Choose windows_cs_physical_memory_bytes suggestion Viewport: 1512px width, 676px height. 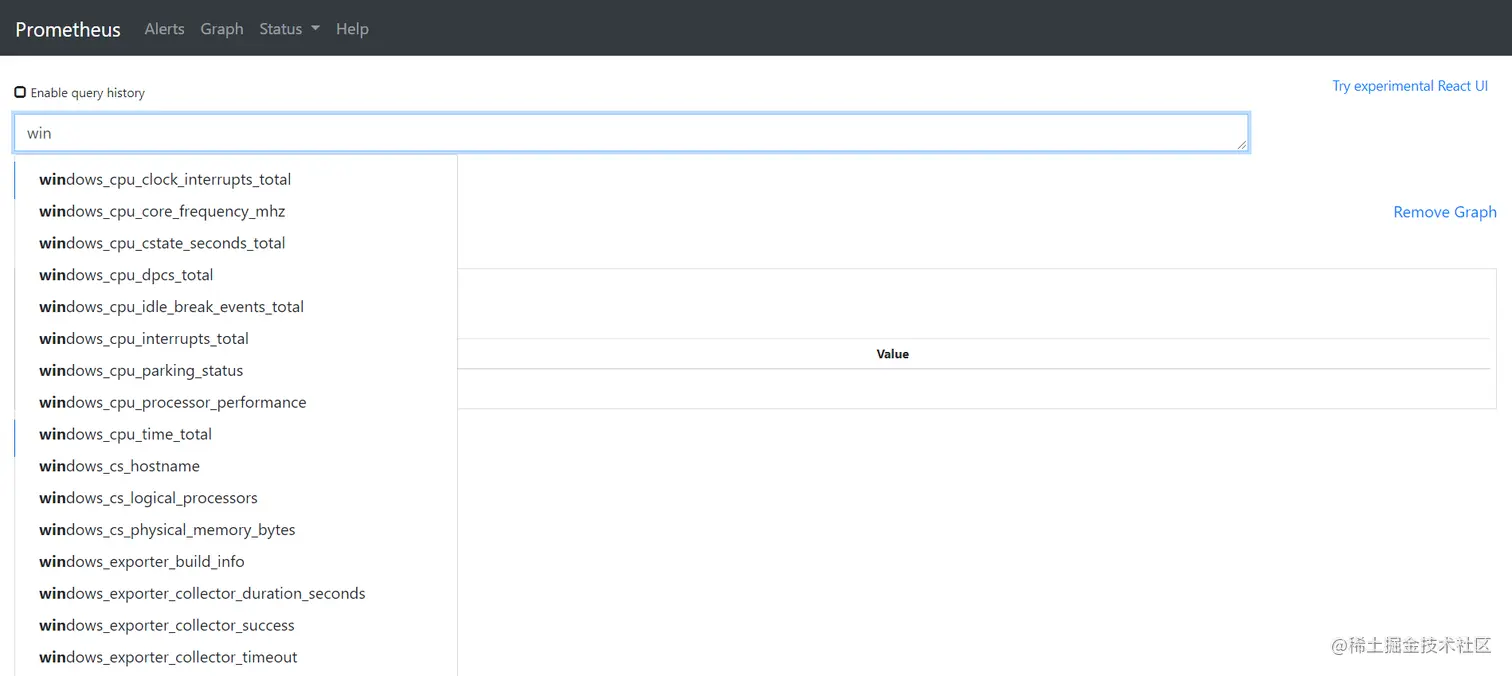[237, 530]
